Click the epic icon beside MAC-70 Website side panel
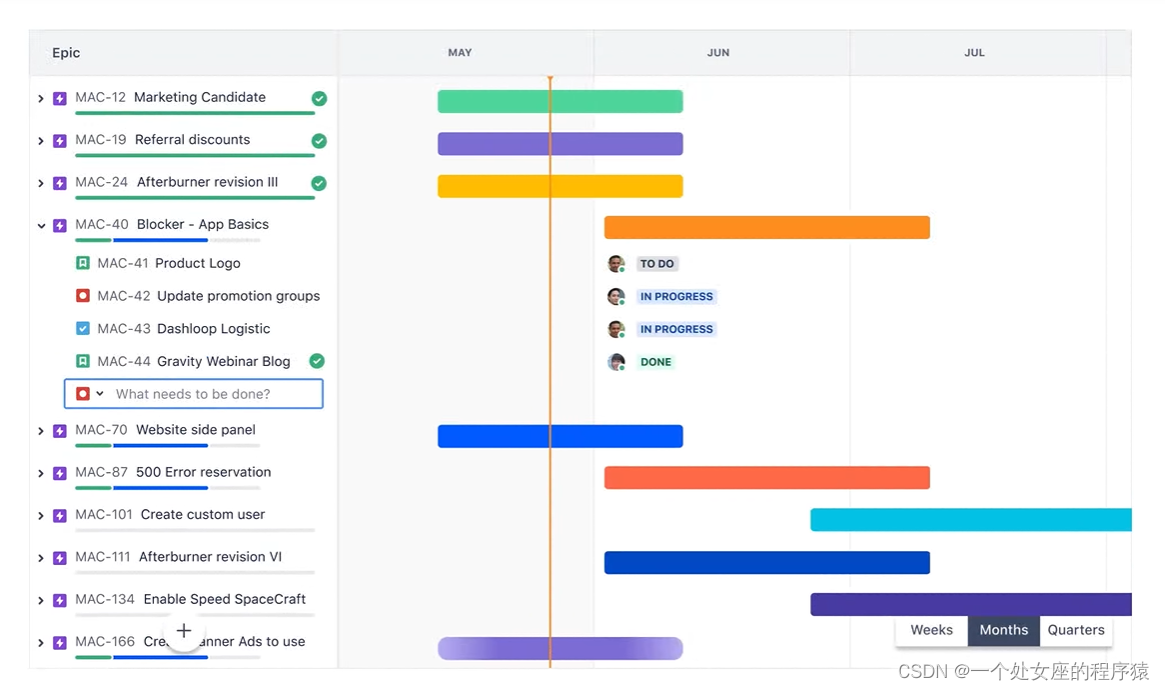Image resolution: width=1165 pixels, height=690 pixels. 59,429
